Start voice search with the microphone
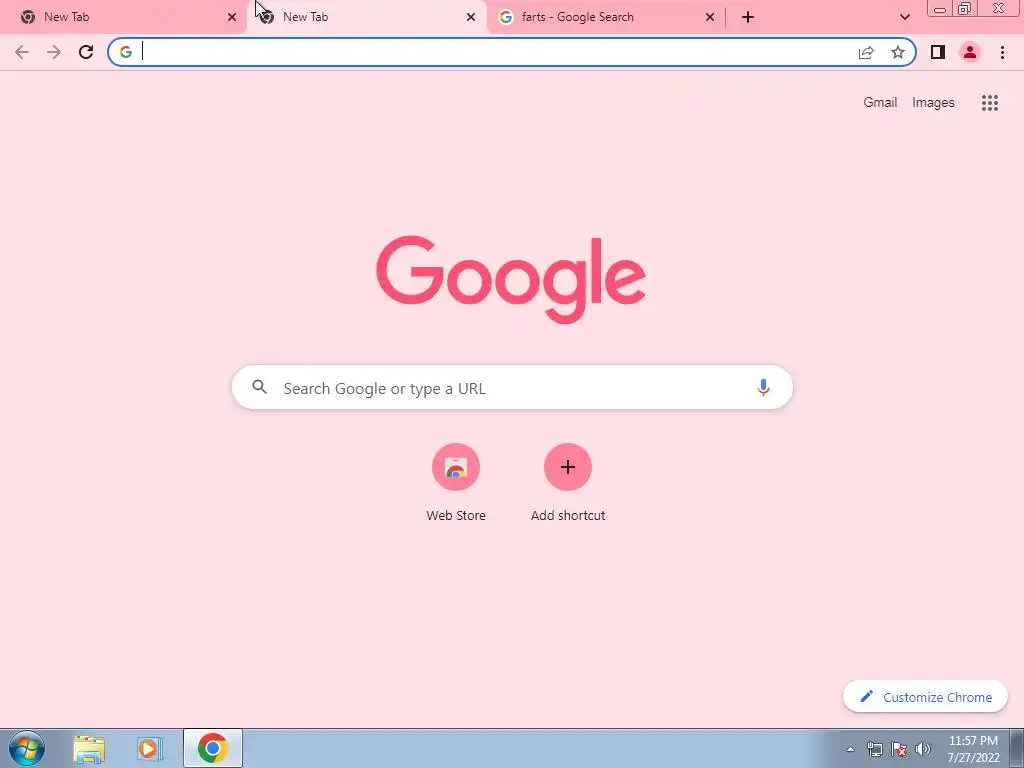The height and width of the screenshot is (768, 1024). coord(763,387)
